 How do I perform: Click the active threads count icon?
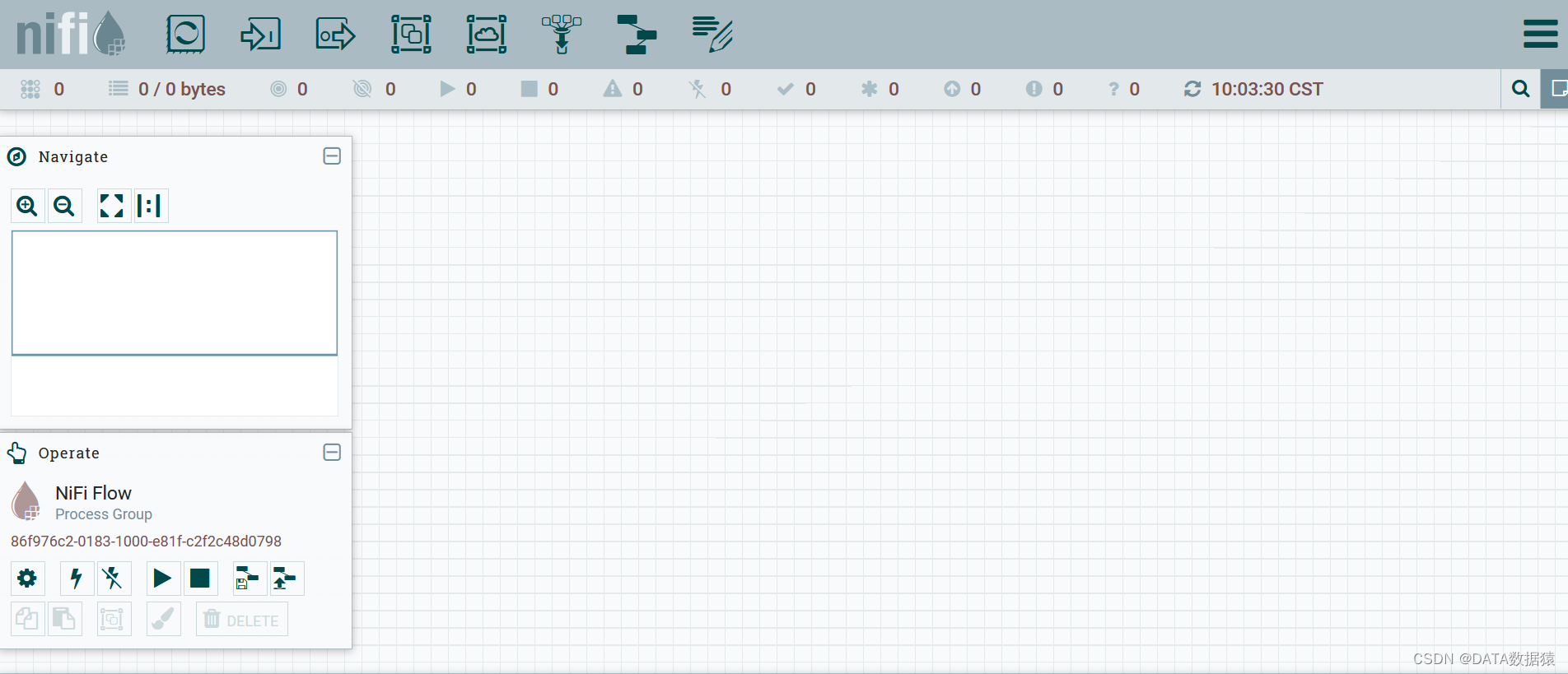pos(30,89)
